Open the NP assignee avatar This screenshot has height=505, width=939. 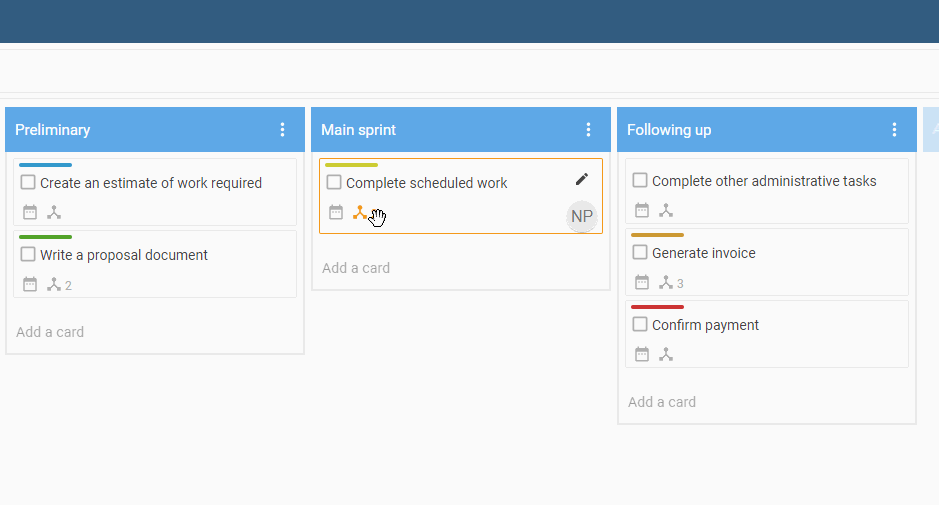click(x=581, y=216)
